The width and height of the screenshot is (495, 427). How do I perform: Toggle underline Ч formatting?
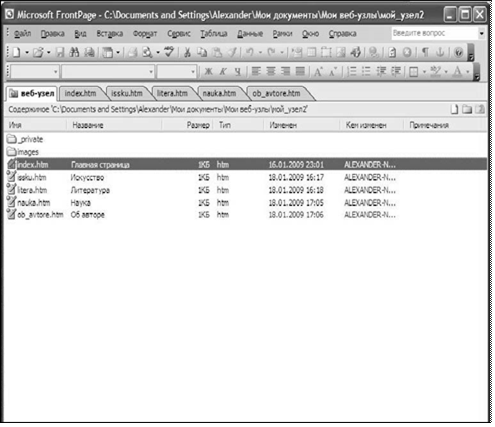[237, 71]
